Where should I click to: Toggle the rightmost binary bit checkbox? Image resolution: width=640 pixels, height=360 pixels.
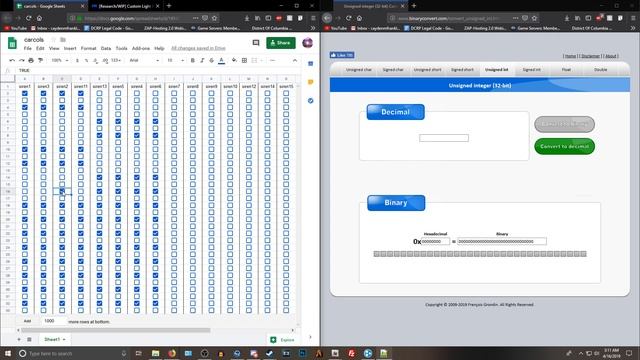point(584,254)
